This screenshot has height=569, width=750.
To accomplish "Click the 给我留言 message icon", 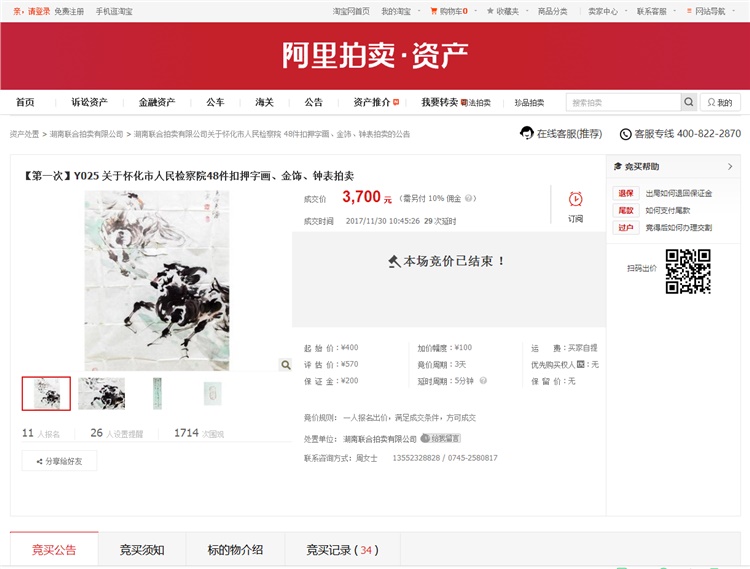I will (x=440, y=438).
